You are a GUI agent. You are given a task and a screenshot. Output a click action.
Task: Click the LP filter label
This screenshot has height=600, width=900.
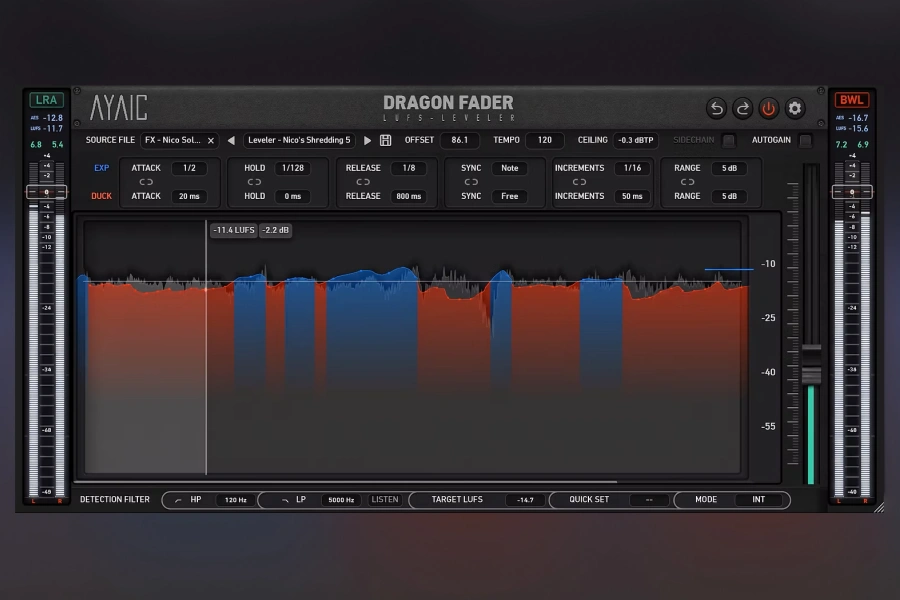[x=301, y=500]
